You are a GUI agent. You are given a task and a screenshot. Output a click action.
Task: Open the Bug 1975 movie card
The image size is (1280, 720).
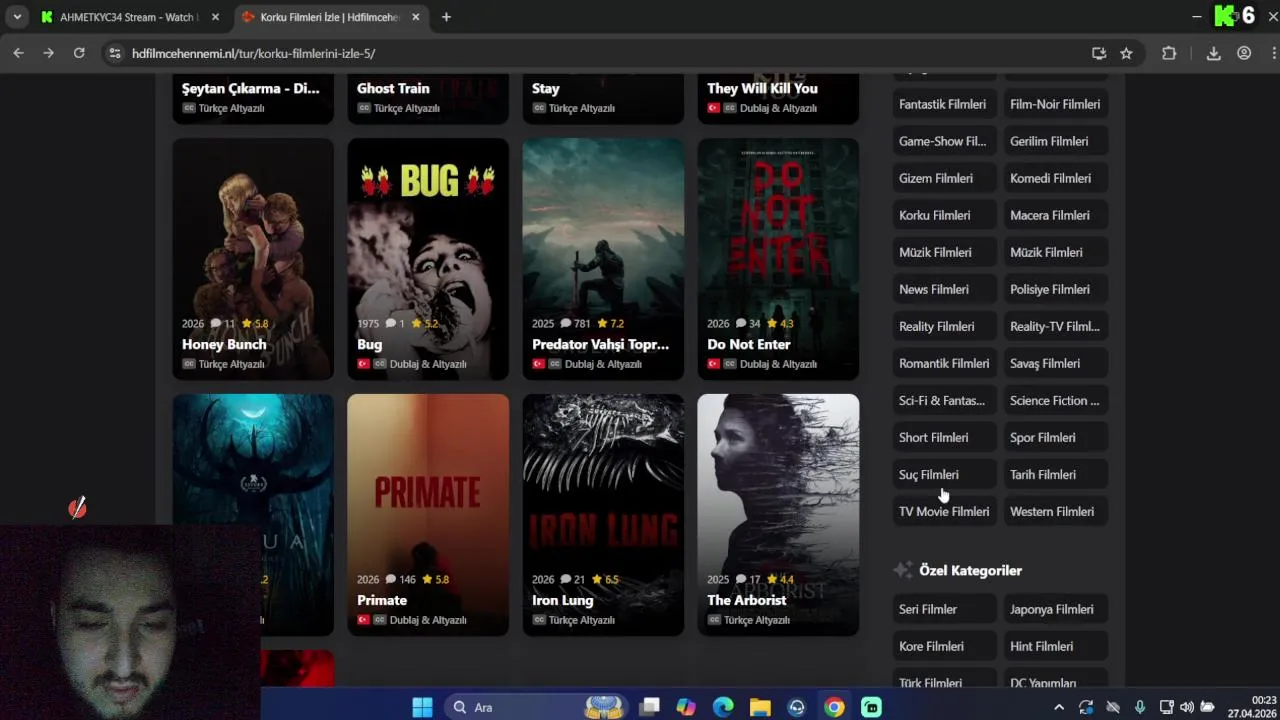428,259
